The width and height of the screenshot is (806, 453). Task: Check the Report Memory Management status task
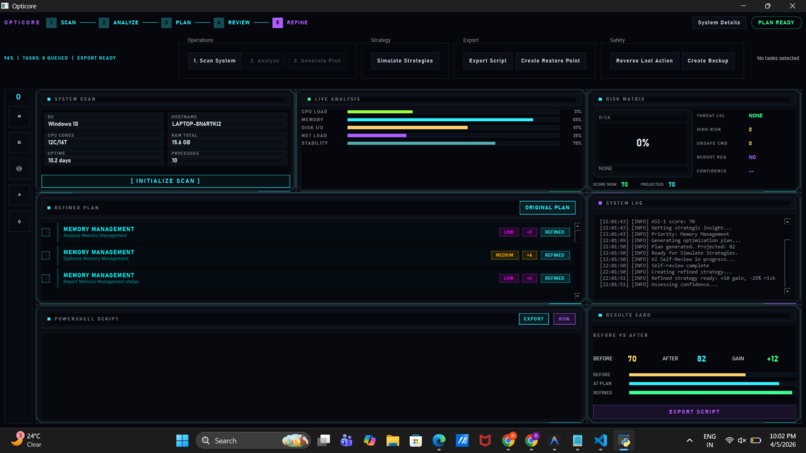(x=46, y=278)
